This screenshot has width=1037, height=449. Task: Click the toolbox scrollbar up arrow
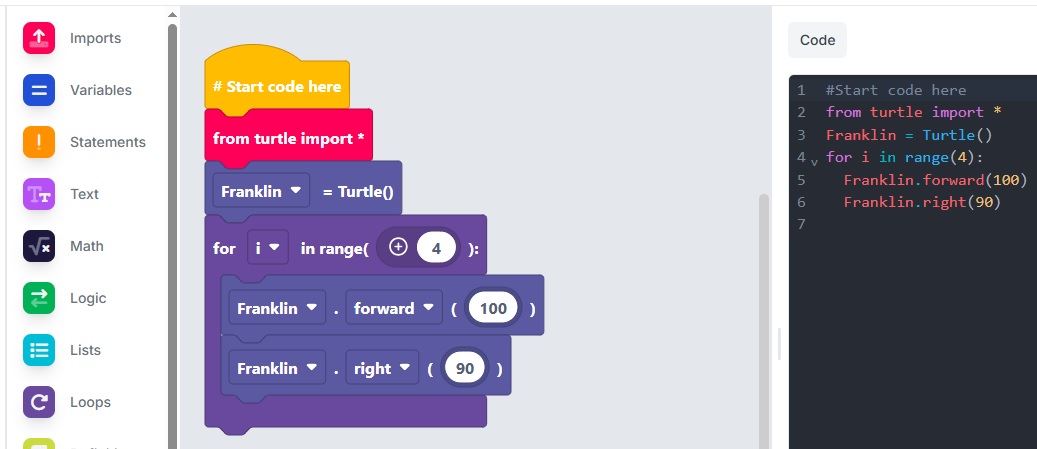[x=172, y=15]
